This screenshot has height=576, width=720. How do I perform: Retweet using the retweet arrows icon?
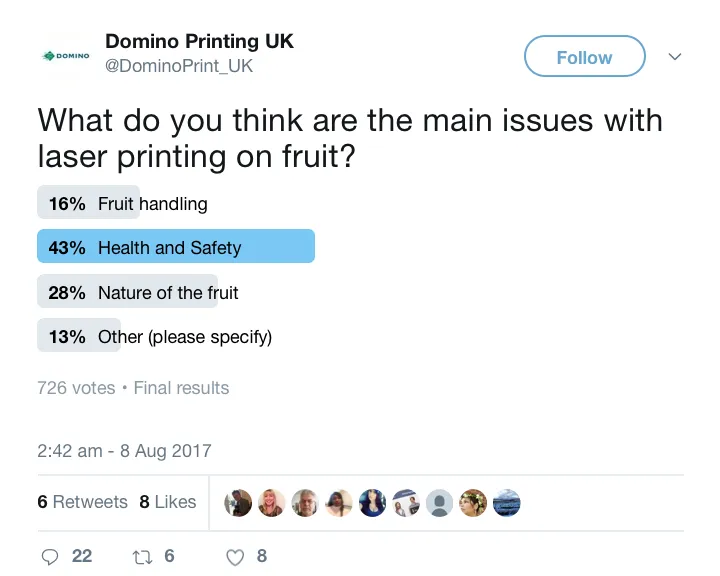[142, 556]
